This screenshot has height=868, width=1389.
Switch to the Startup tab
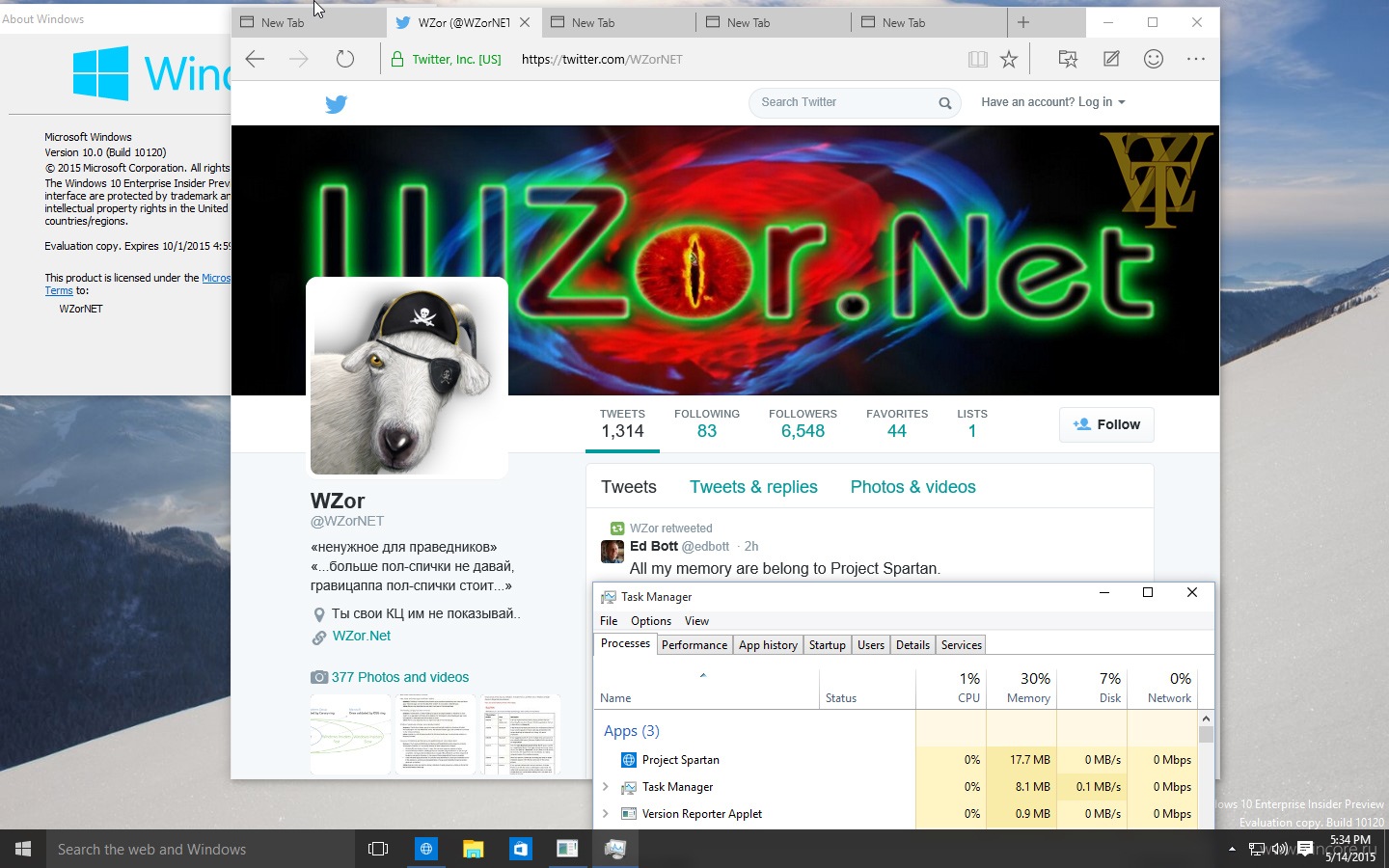pyautogui.click(x=828, y=645)
